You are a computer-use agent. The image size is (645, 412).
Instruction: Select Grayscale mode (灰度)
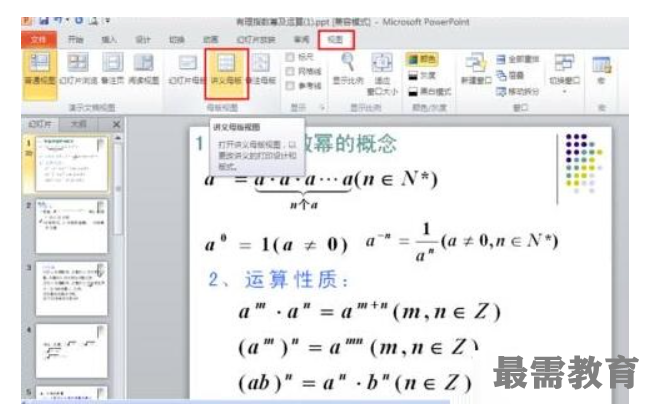[422, 76]
